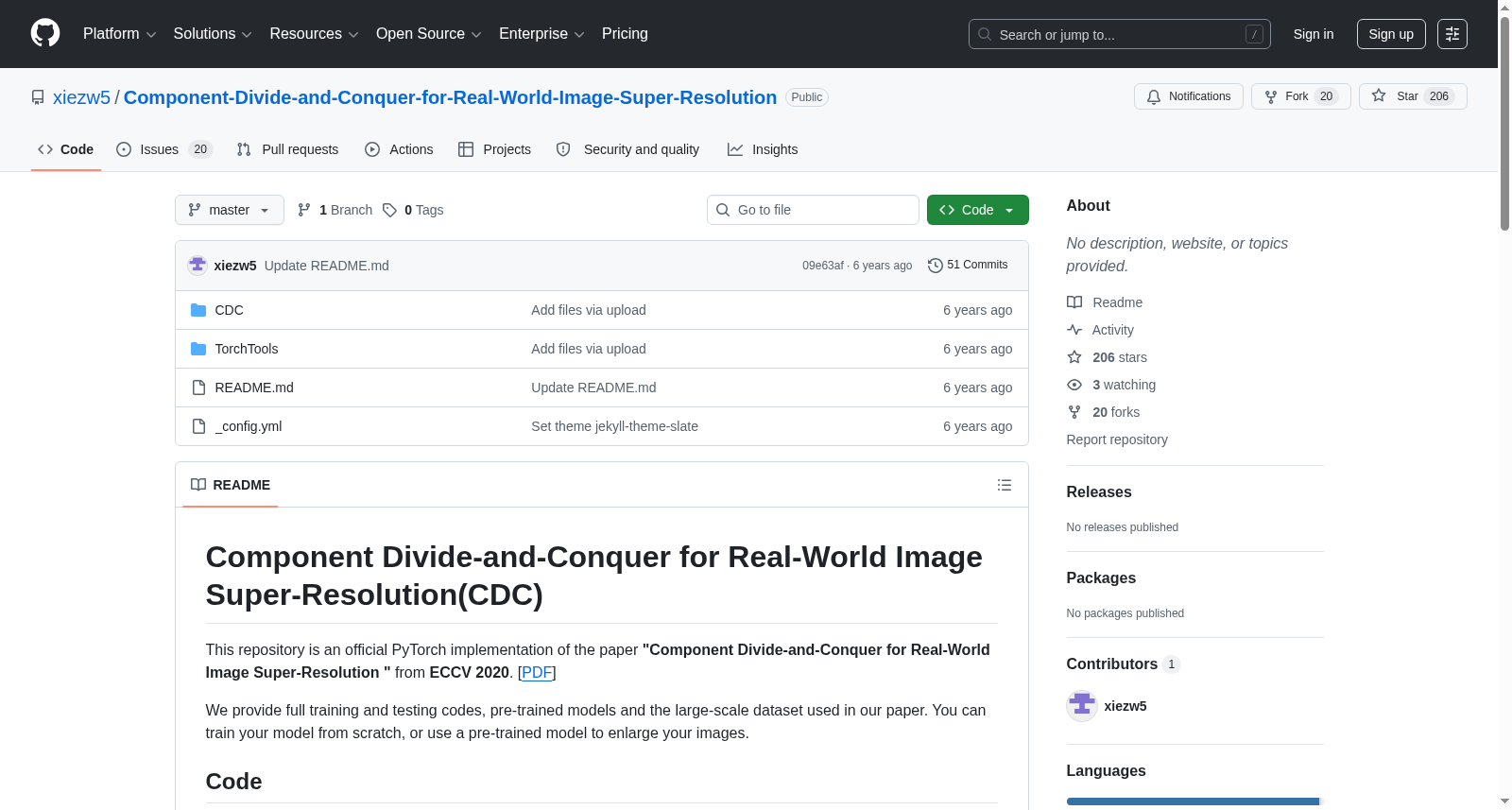Click the Languages bar
1512x810 pixels.
(x=1194, y=801)
